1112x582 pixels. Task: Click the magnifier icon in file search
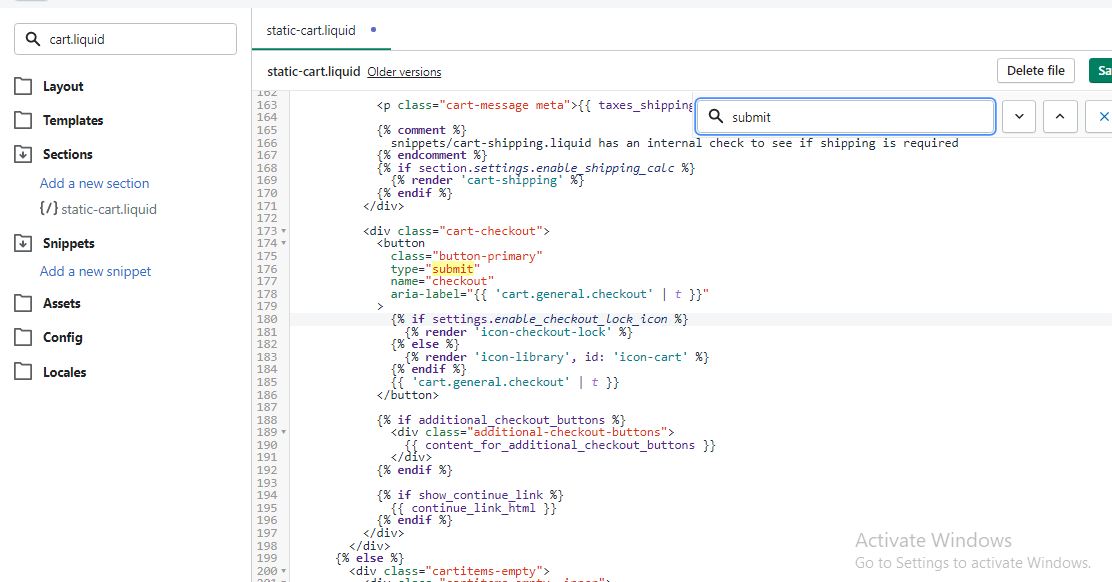click(x=33, y=39)
